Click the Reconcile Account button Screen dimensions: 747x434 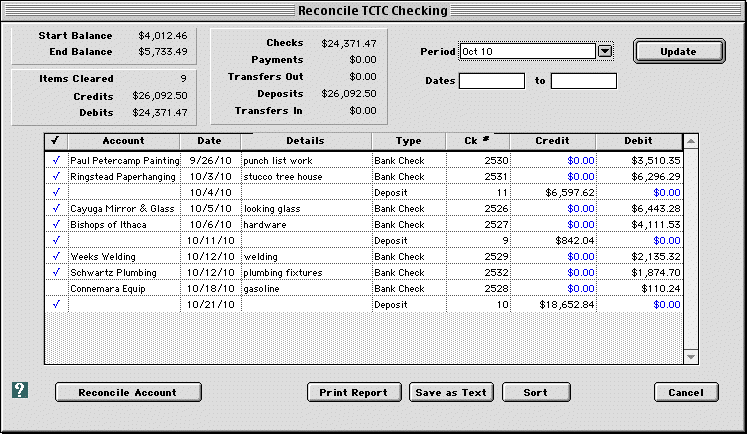click(128, 392)
